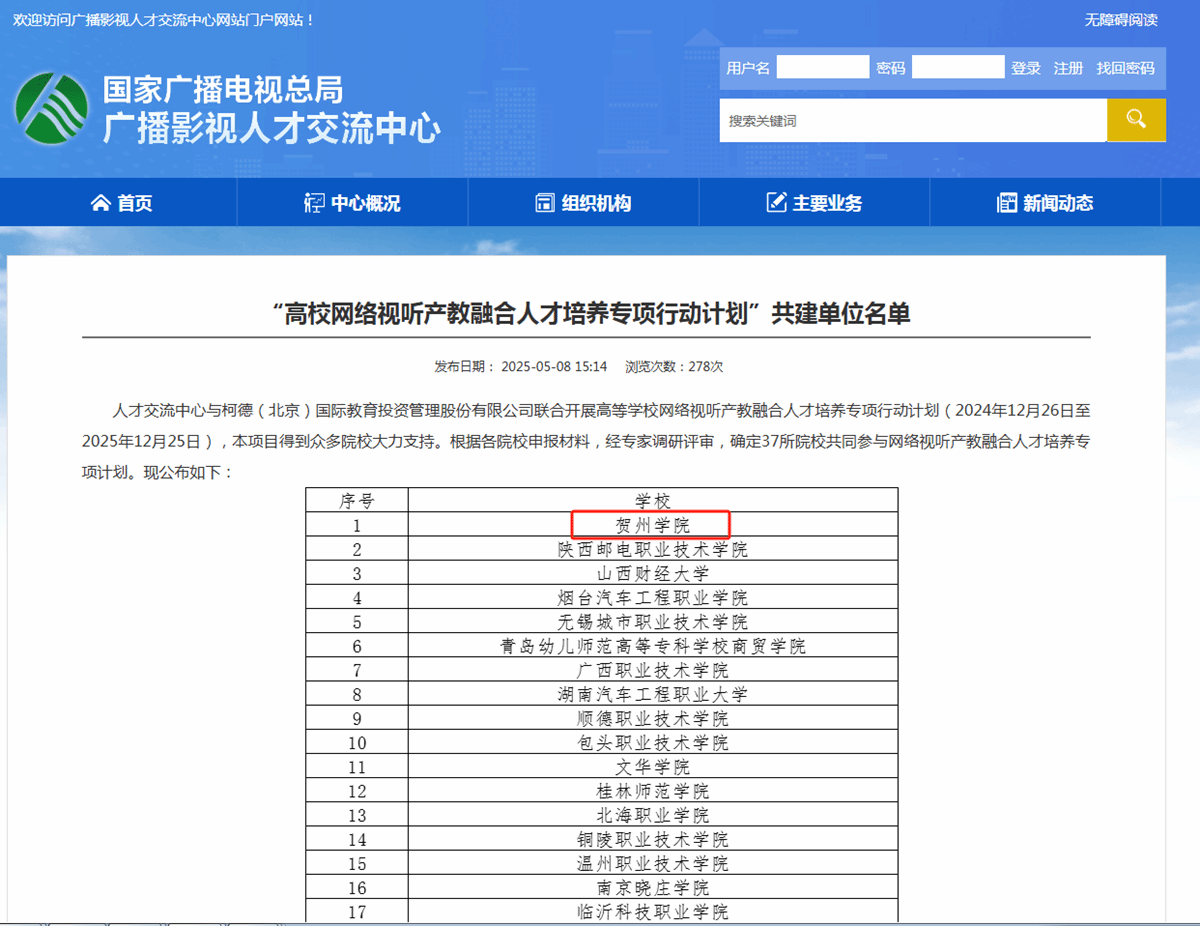Screen dimensions: 1200x926
Task: Click the 南京晓庄学院 cell
Action: point(653,888)
